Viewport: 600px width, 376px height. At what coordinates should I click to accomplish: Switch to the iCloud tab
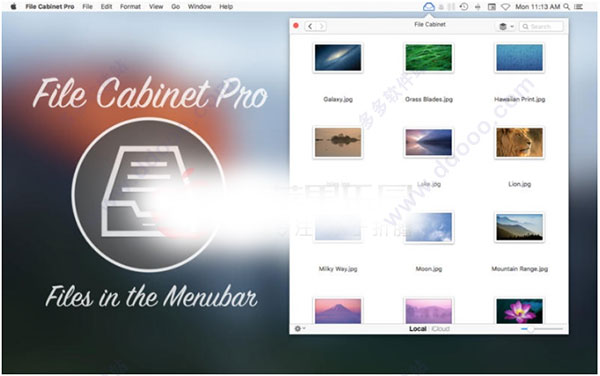tap(440, 329)
